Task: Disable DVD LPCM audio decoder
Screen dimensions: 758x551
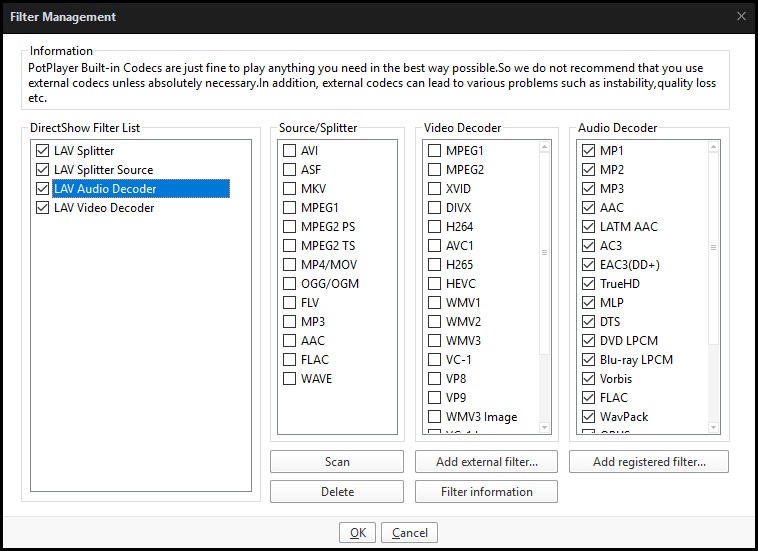Action: point(588,341)
